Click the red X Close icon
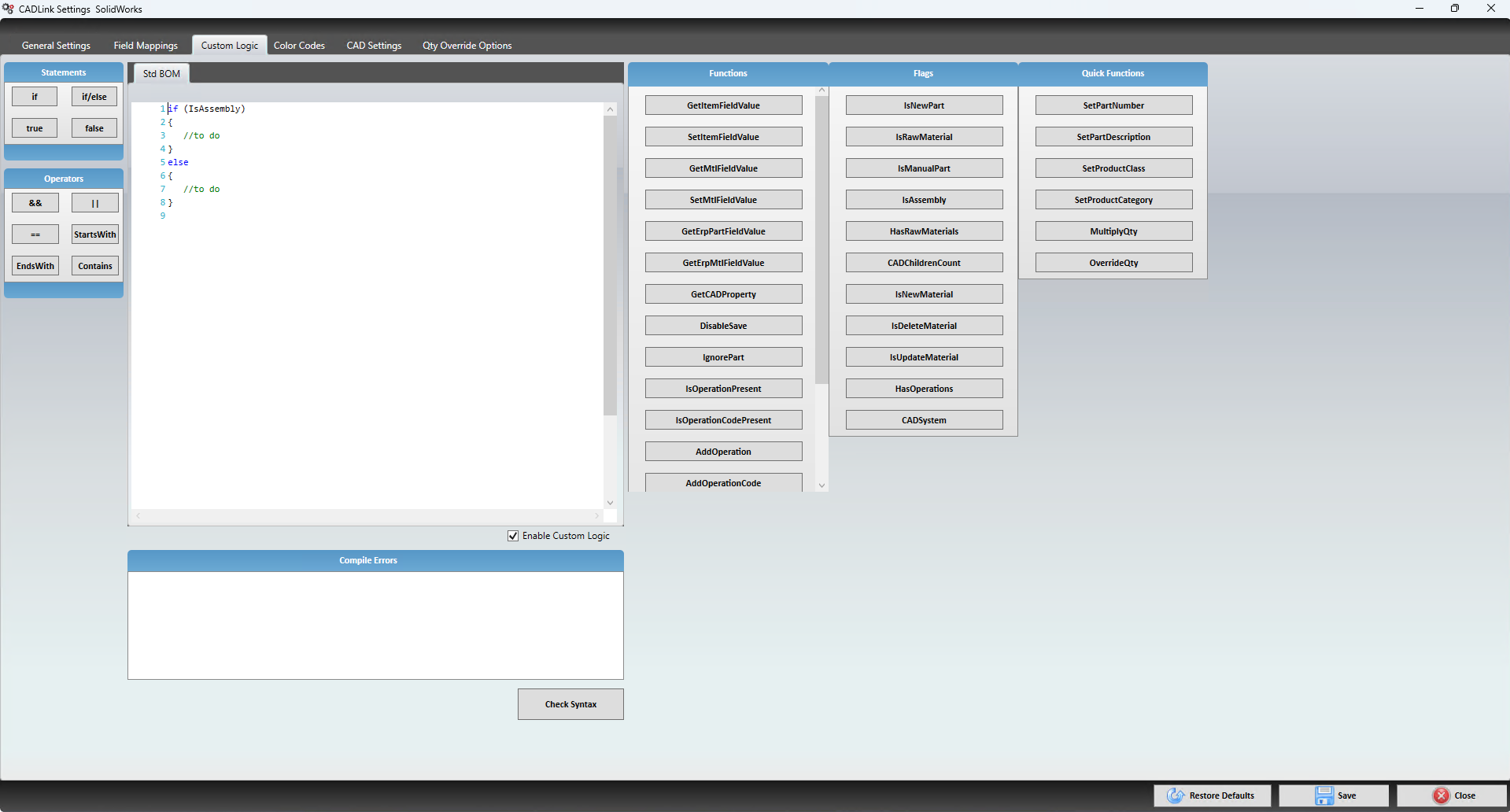The width and height of the screenshot is (1510, 812). [1440, 795]
